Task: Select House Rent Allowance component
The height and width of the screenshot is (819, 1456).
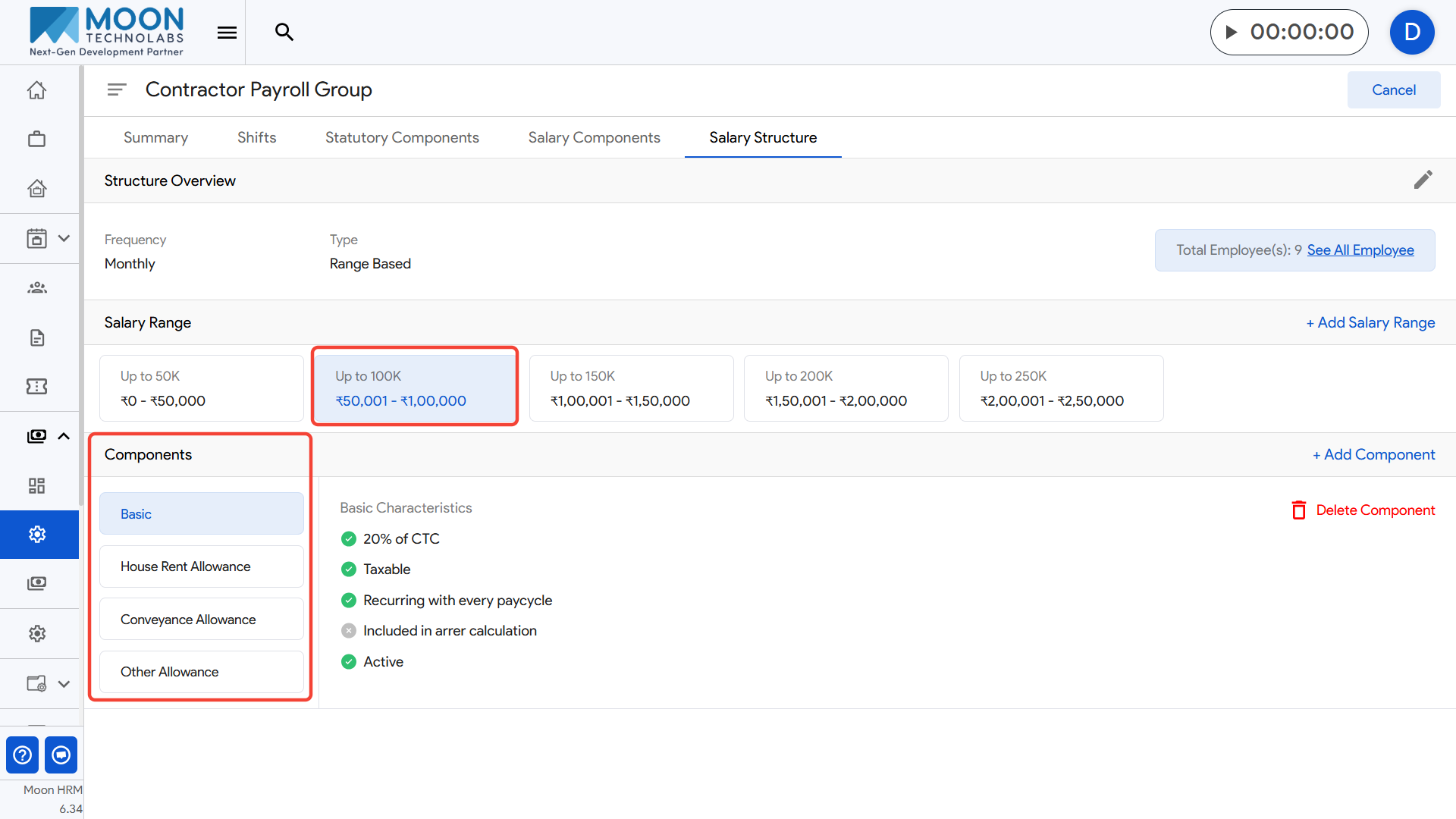Action: click(x=201, y=566)
